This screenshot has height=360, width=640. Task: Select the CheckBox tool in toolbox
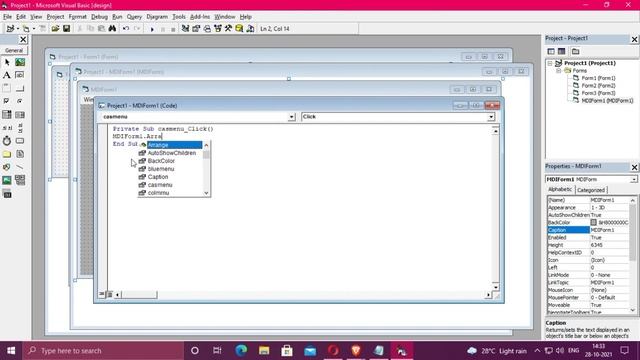(7, 101)
